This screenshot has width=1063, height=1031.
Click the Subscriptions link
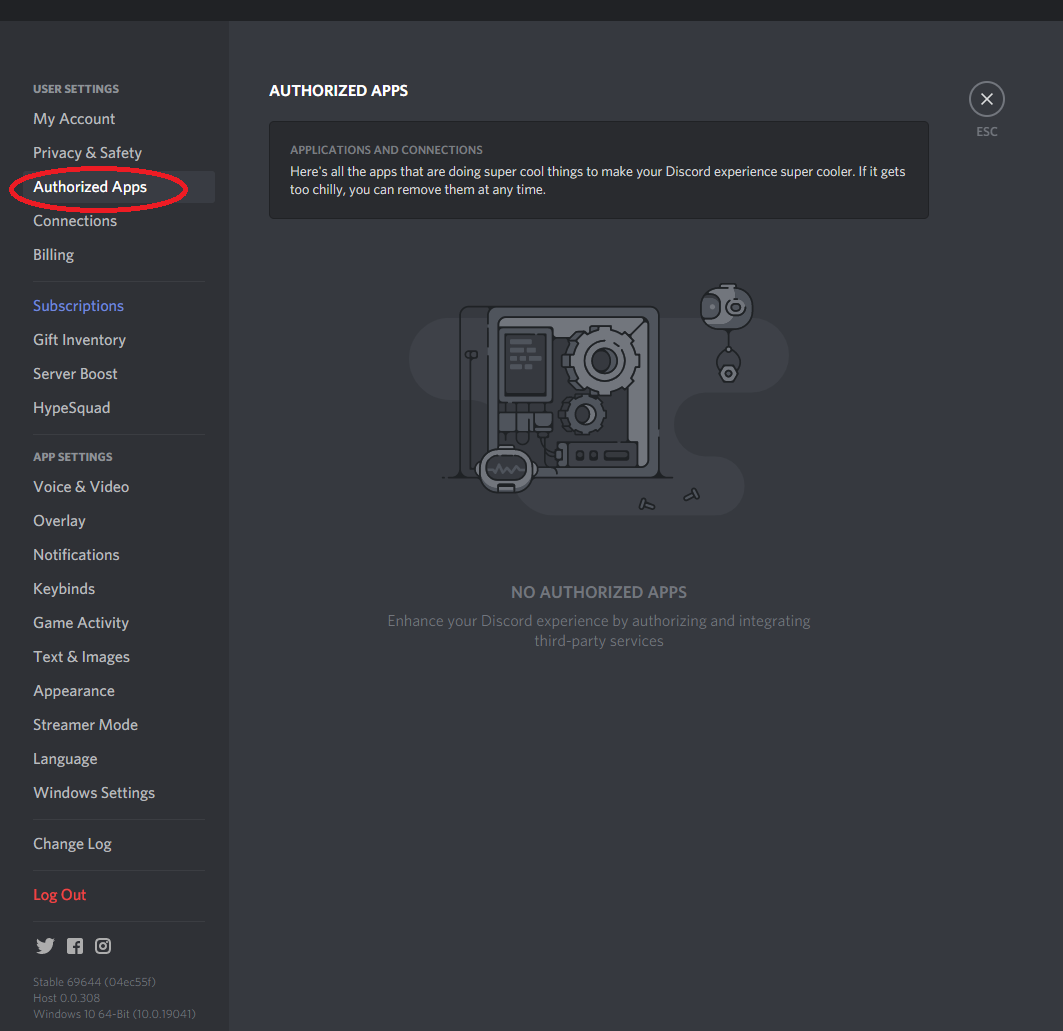pos(78,306)
